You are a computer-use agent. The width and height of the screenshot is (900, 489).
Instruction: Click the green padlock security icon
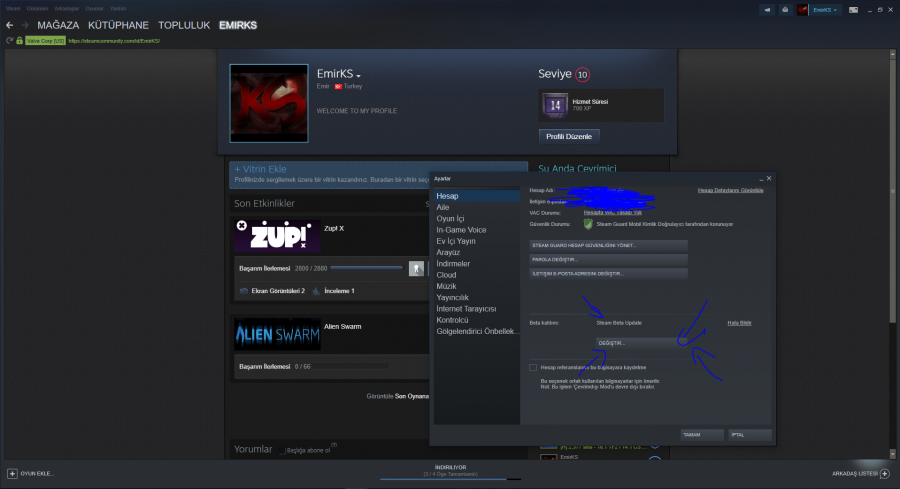(x=20, y=41)
